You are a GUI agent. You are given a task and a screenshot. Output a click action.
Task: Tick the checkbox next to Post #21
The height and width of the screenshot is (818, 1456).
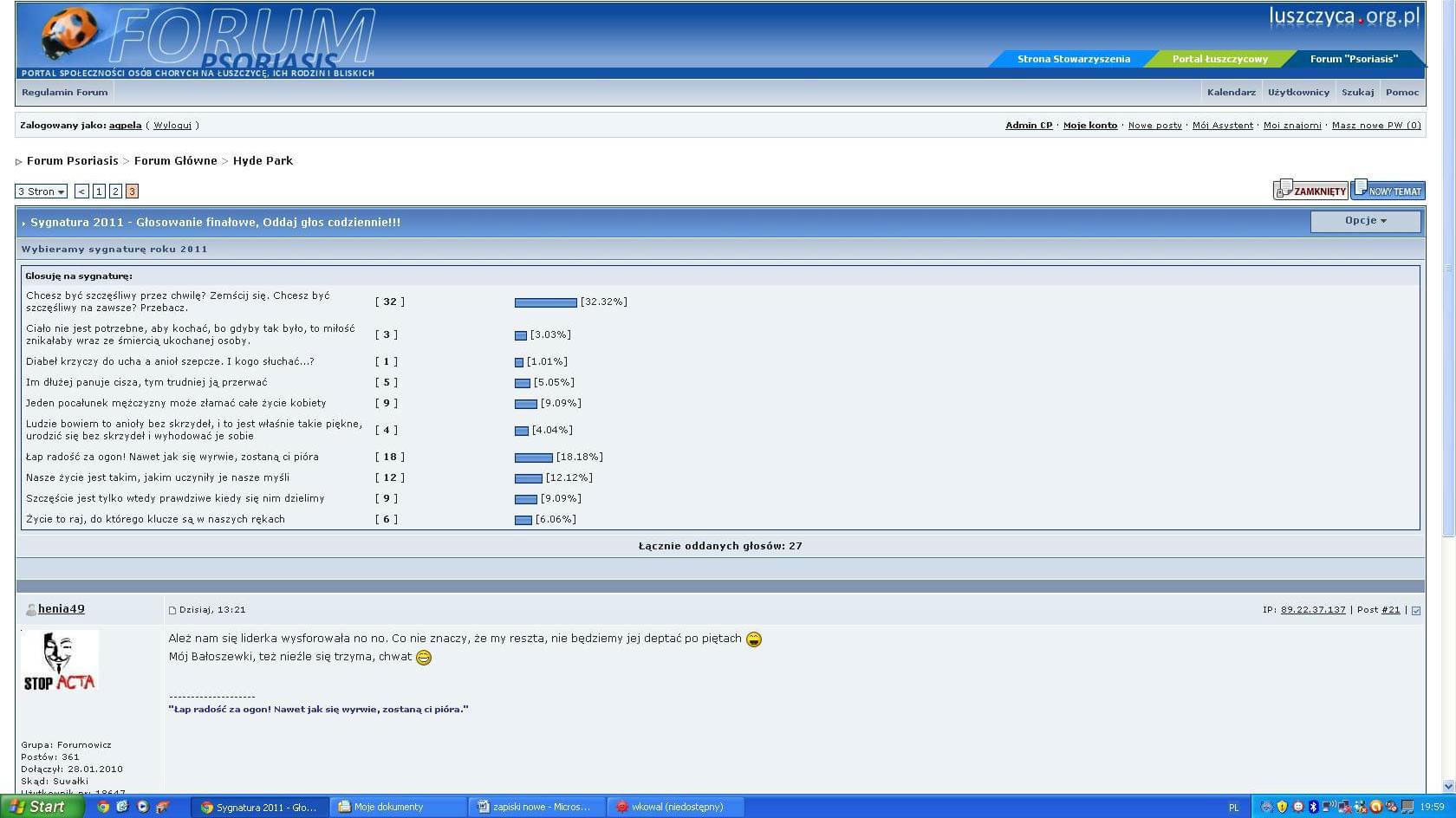[1416, 611]
